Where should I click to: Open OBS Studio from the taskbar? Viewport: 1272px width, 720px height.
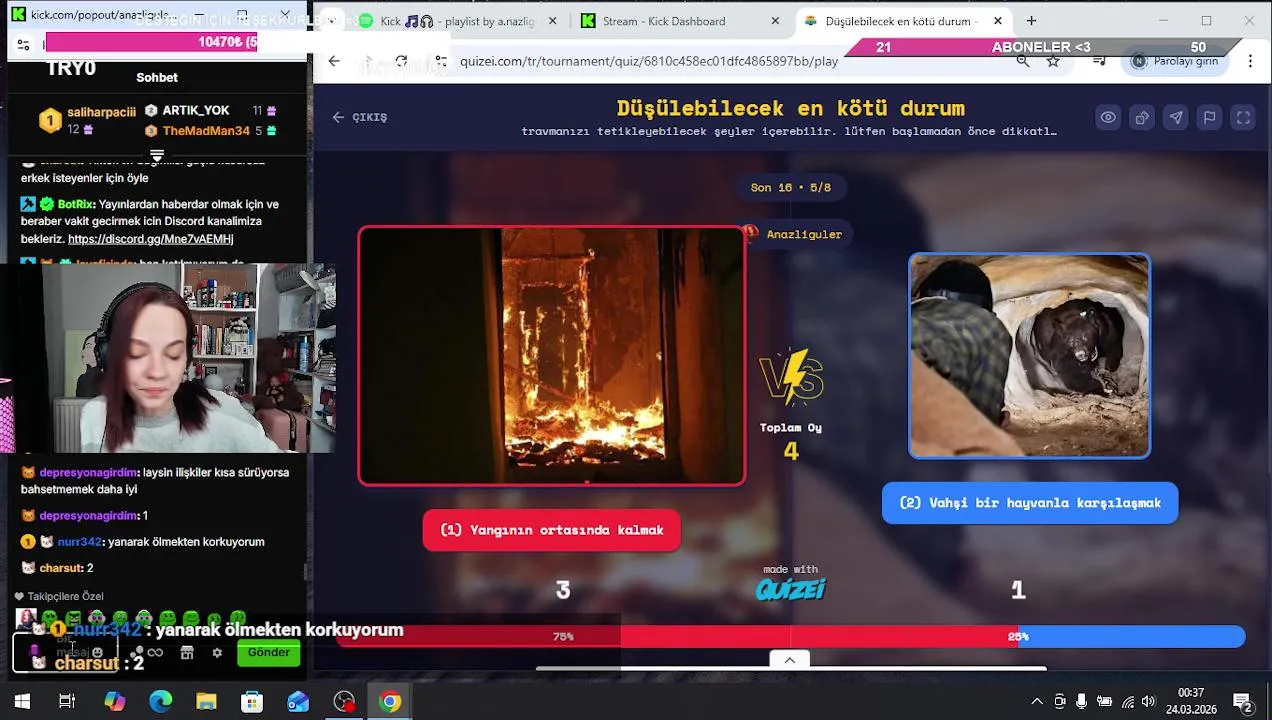(344, 702)
